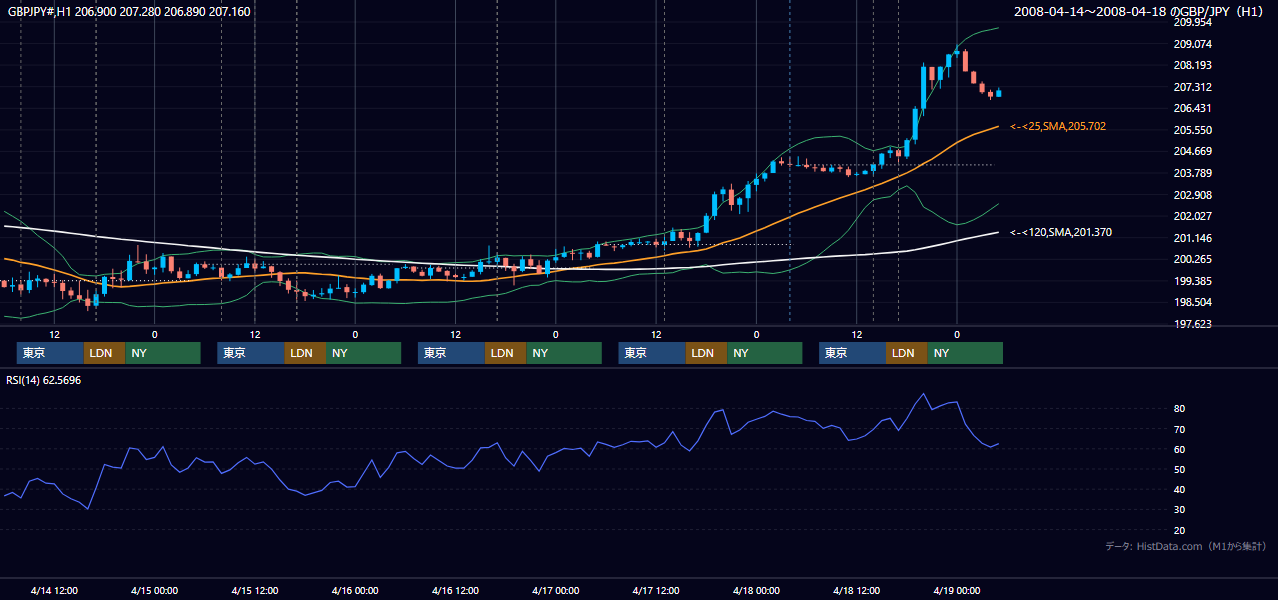Click the 東京 session block for 4/14
The image size is (1278, 600).
(50, 353)
